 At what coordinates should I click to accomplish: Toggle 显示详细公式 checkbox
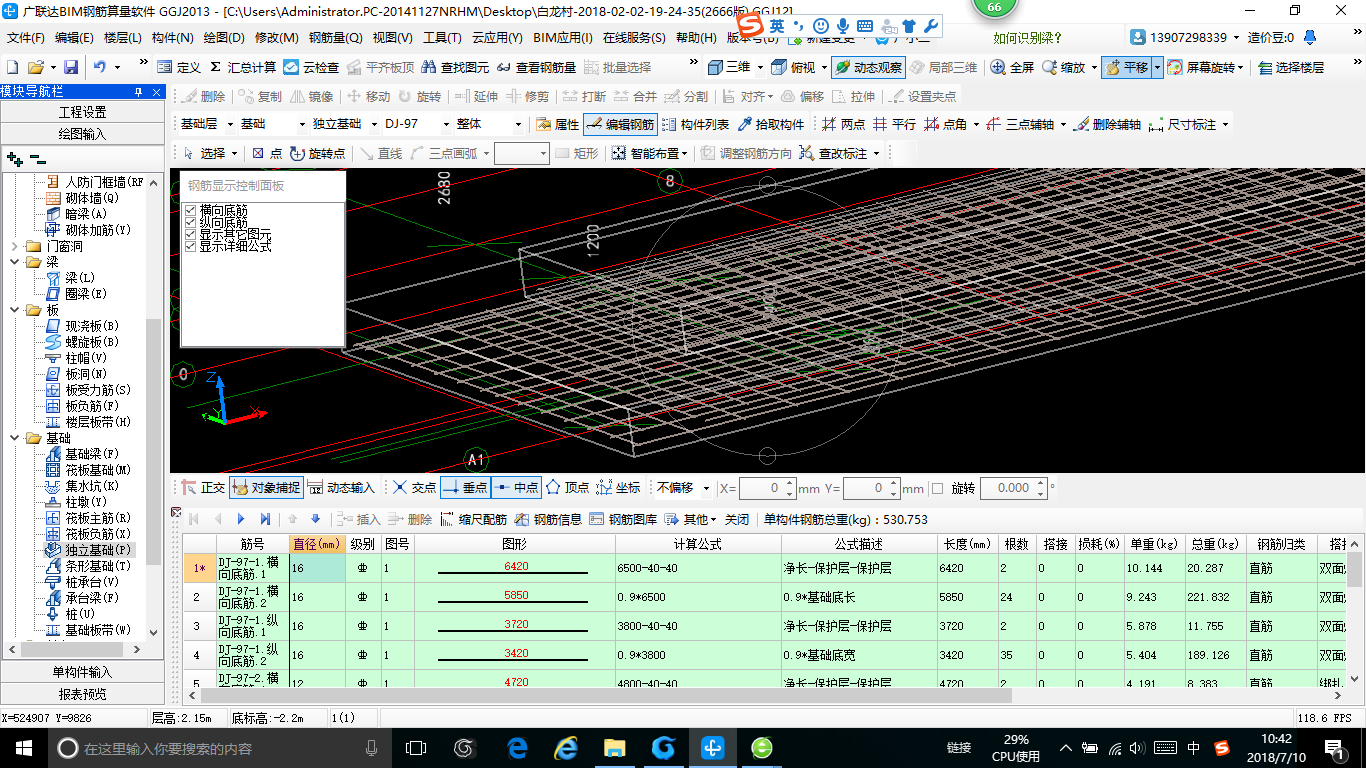(x=191, y=246)
